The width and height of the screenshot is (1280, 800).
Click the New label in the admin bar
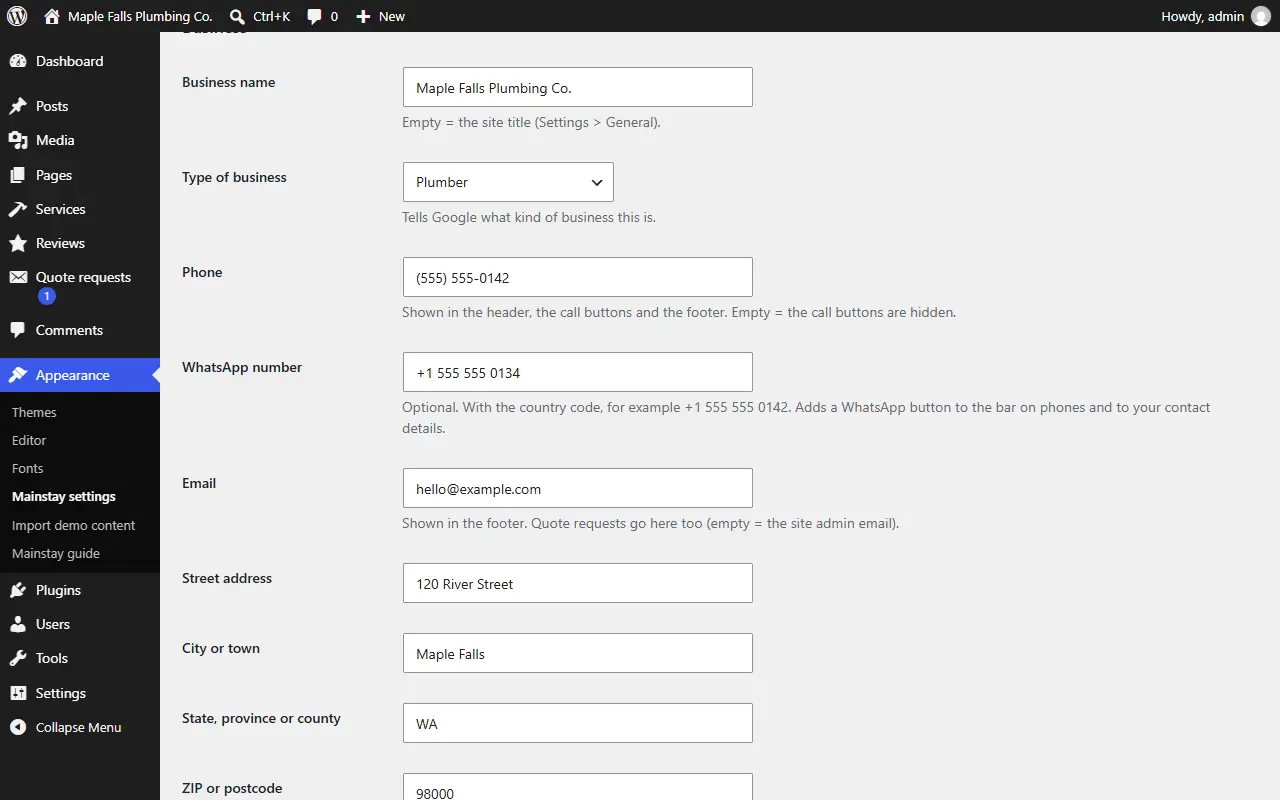click(392, 17)
